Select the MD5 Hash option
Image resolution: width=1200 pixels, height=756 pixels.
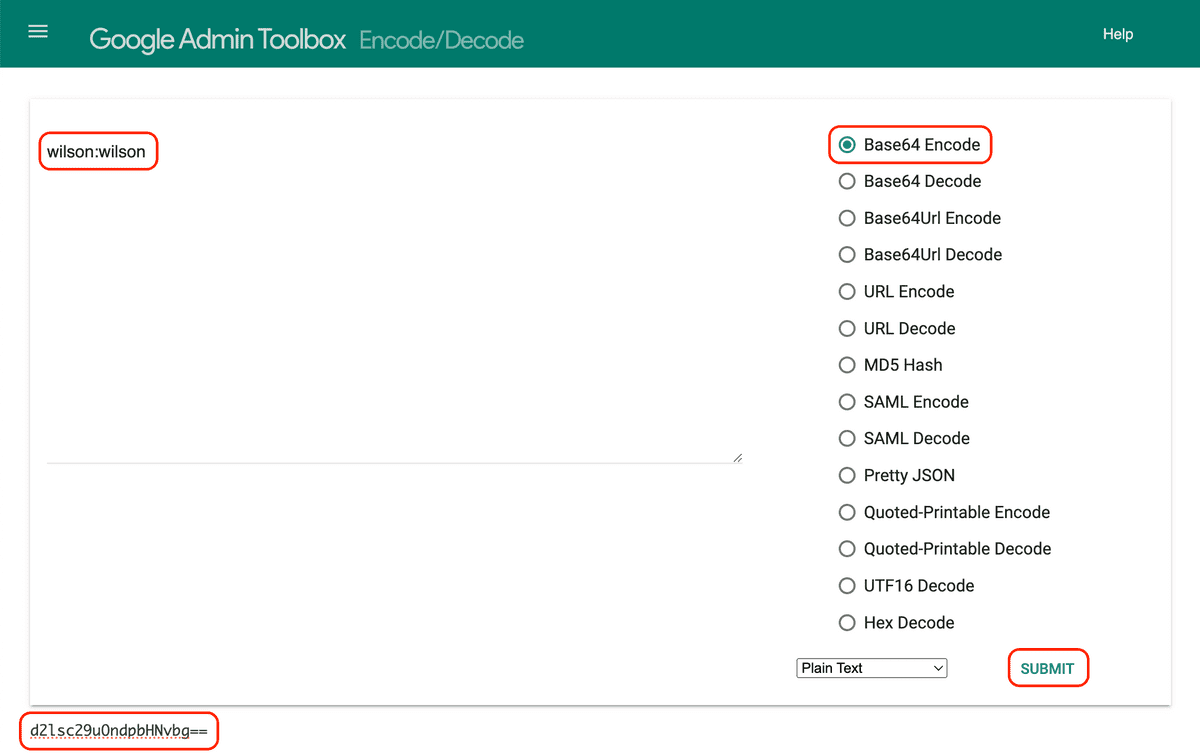pos(847,364)
